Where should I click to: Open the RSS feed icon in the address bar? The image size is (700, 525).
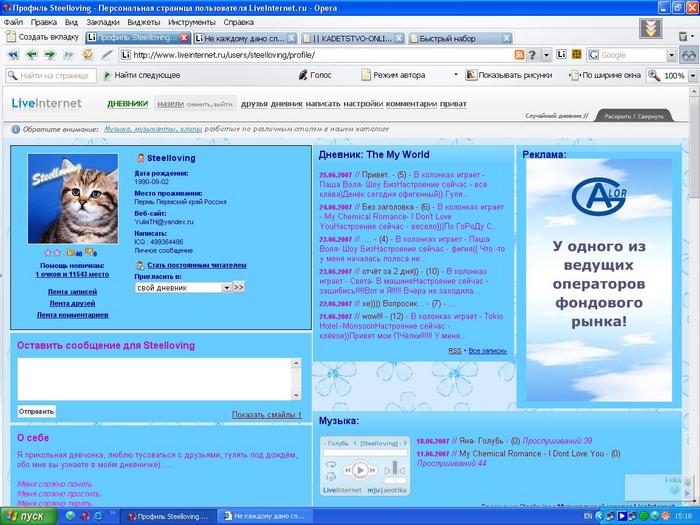tap(519, 55)
